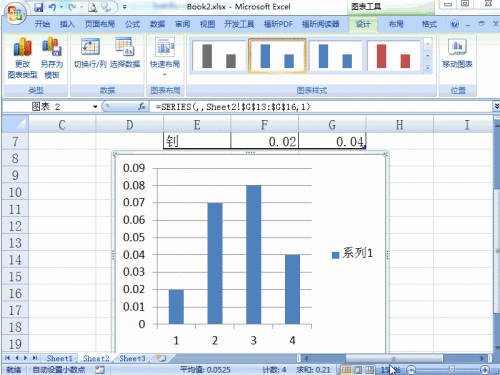The height and width of the screenshot is (375, 500).
Task: Open the 审阅 (Review) ribbon tab
Action: click(182, 24)
